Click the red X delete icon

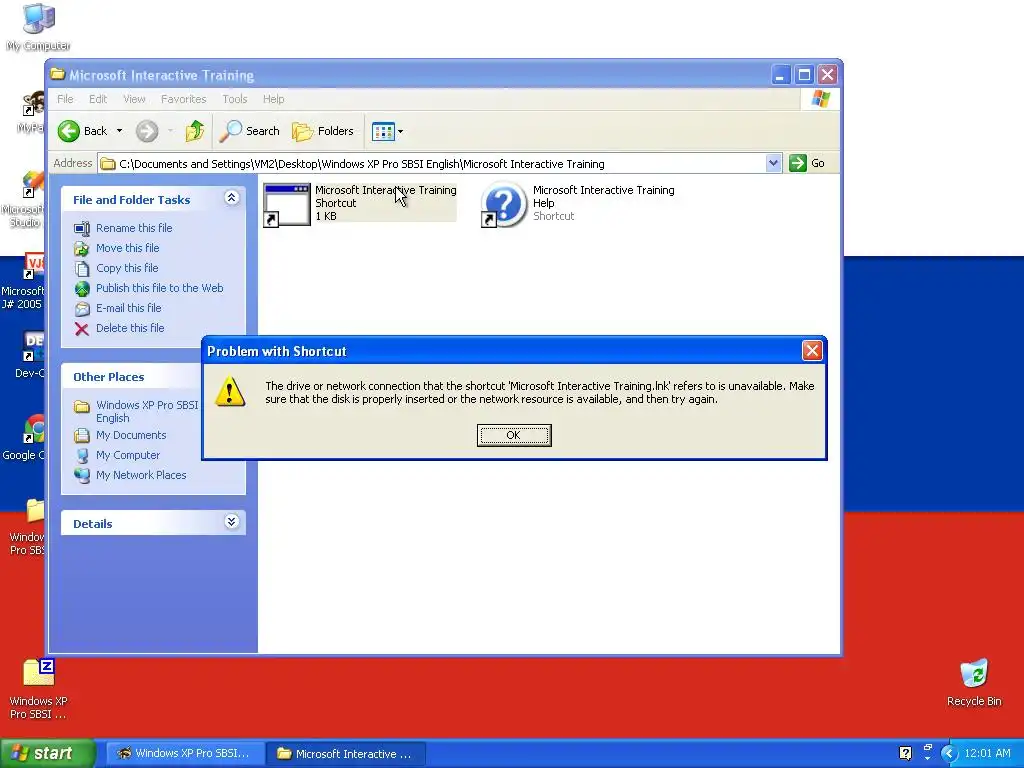(x=82, y=328)
